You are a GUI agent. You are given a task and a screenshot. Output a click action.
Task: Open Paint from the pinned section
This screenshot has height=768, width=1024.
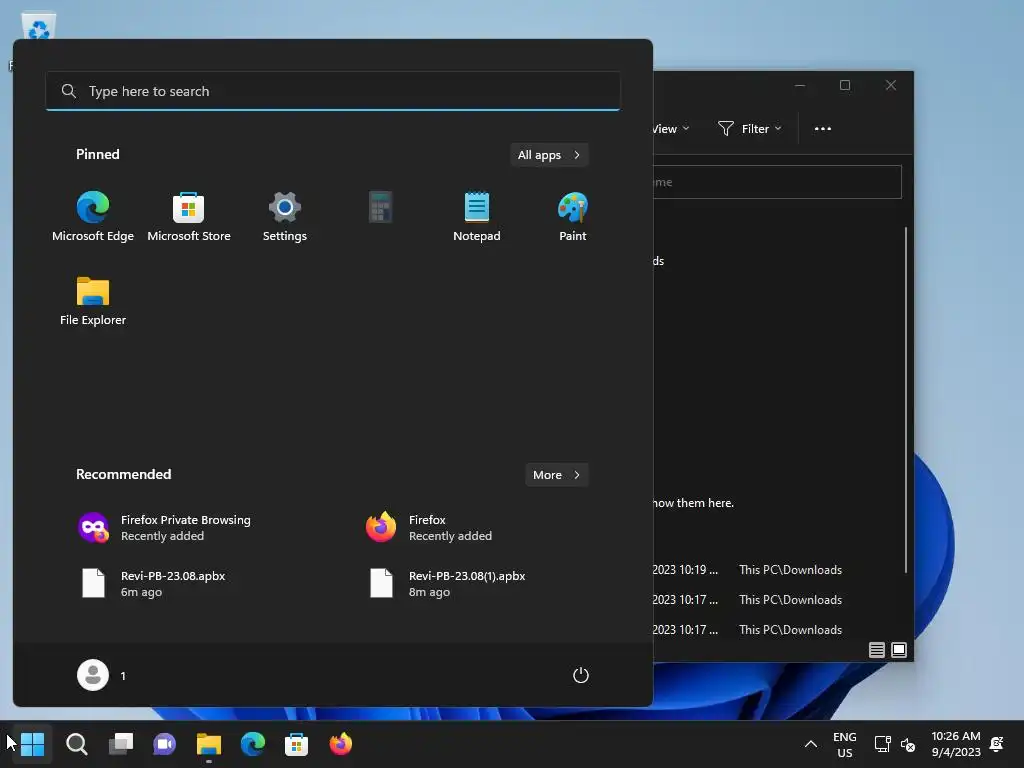[573, 217]
